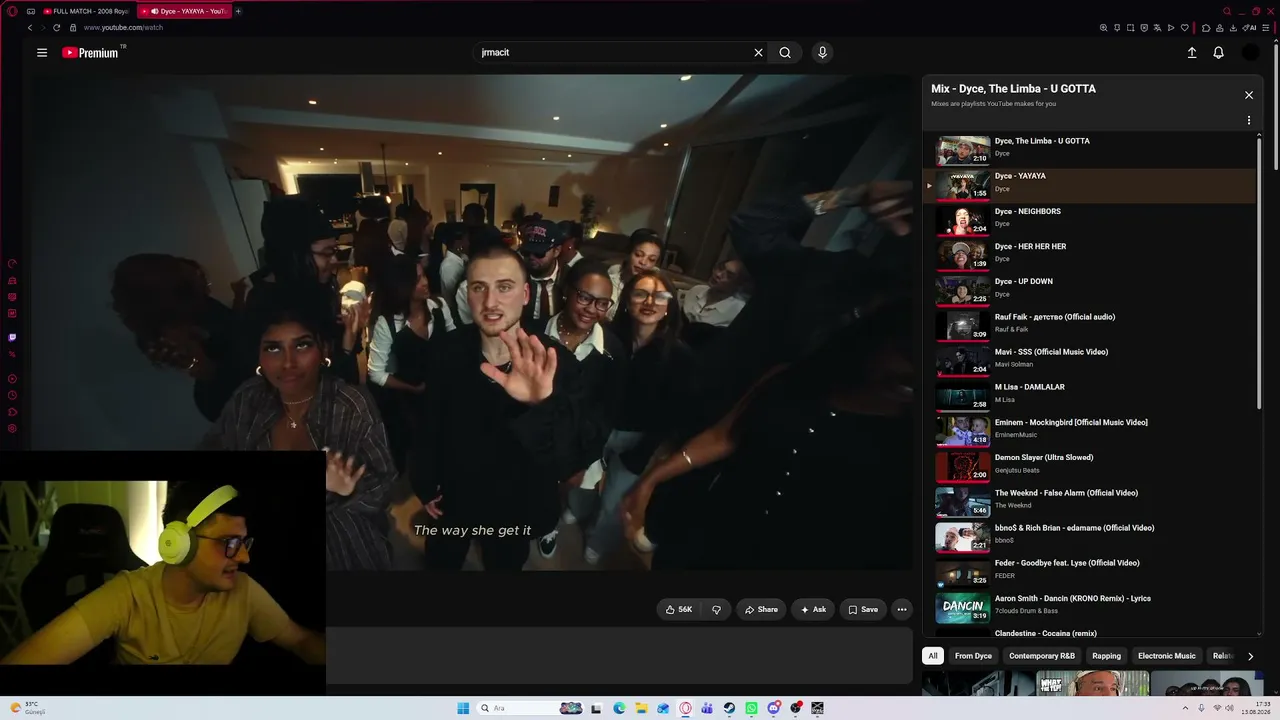The image size is (1280, 720).
Task: Click the Rauf Faik - детство title
Action: [x=1054, y=317]
